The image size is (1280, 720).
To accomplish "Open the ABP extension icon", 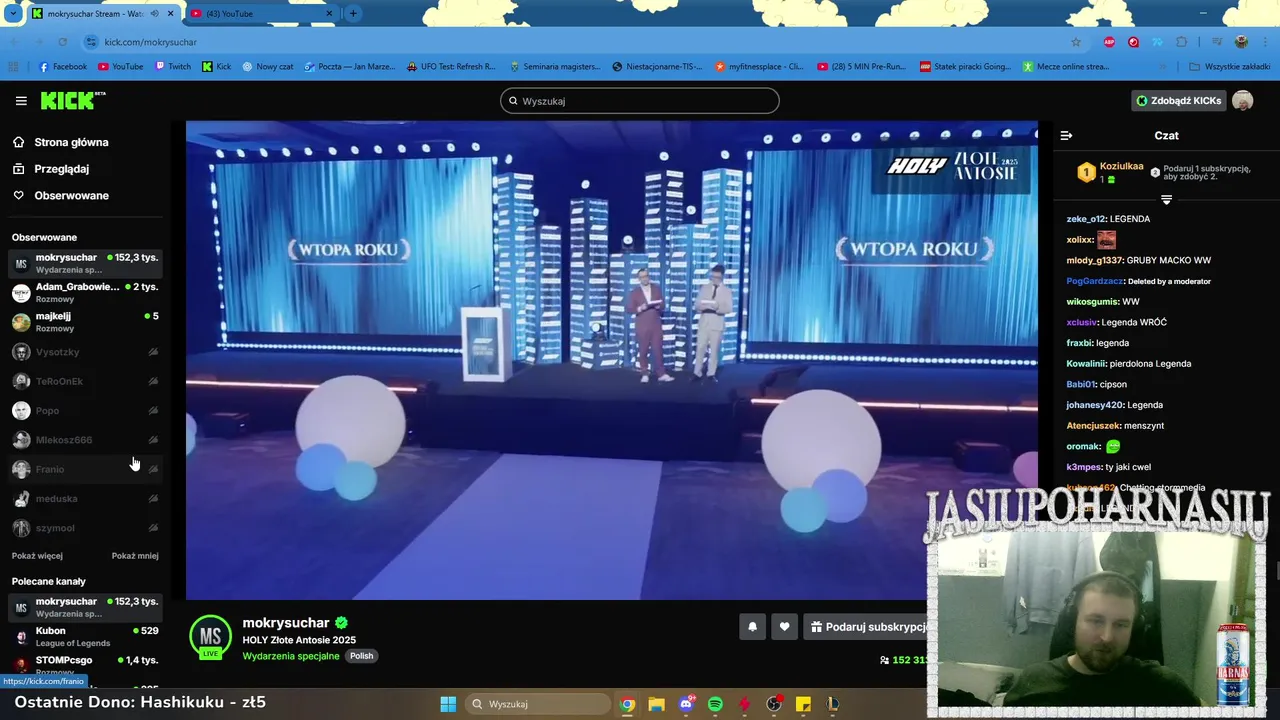I will pyautogui.click(x=1109, y=42).
